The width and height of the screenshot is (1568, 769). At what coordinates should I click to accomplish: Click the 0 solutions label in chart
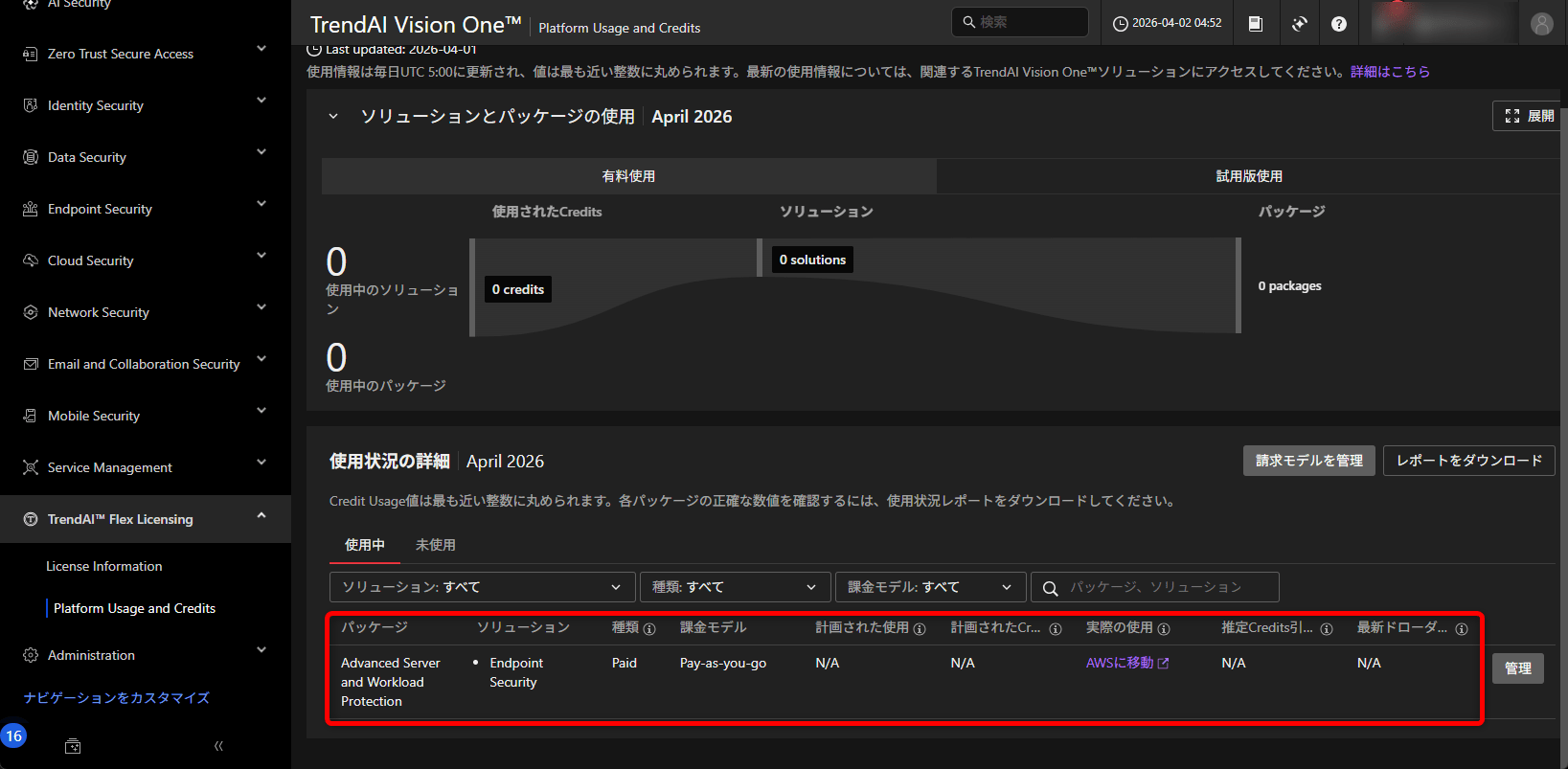pos(812,260)
